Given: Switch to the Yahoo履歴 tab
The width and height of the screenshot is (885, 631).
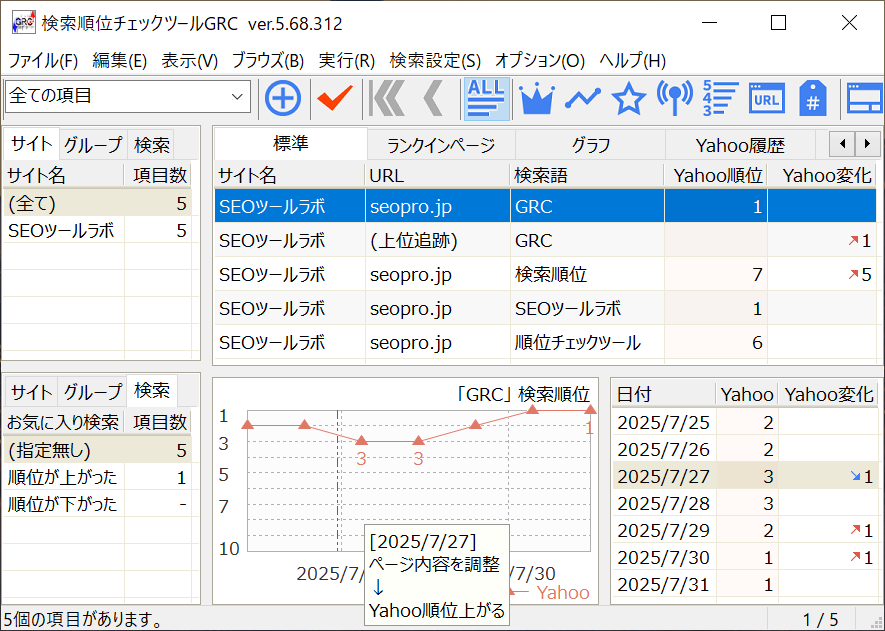Looking at the screenshot, I should [740, 145].
